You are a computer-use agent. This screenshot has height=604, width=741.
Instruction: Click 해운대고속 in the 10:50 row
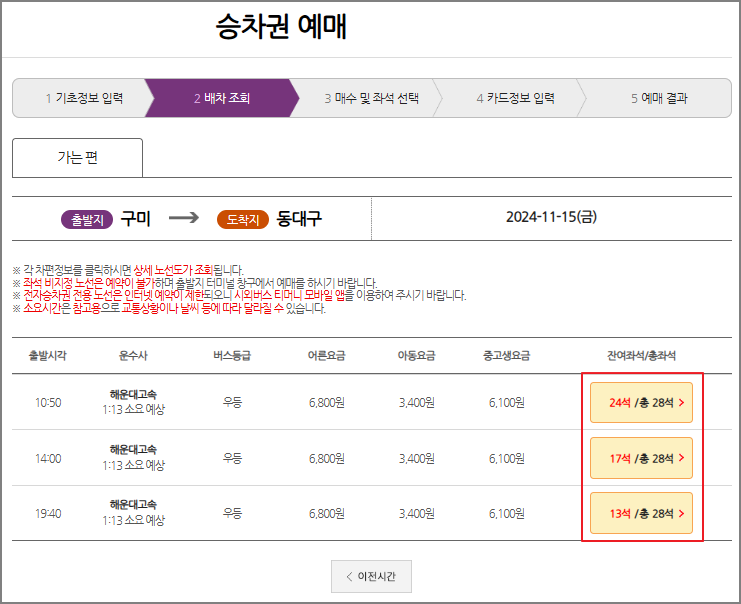point(133,394)
